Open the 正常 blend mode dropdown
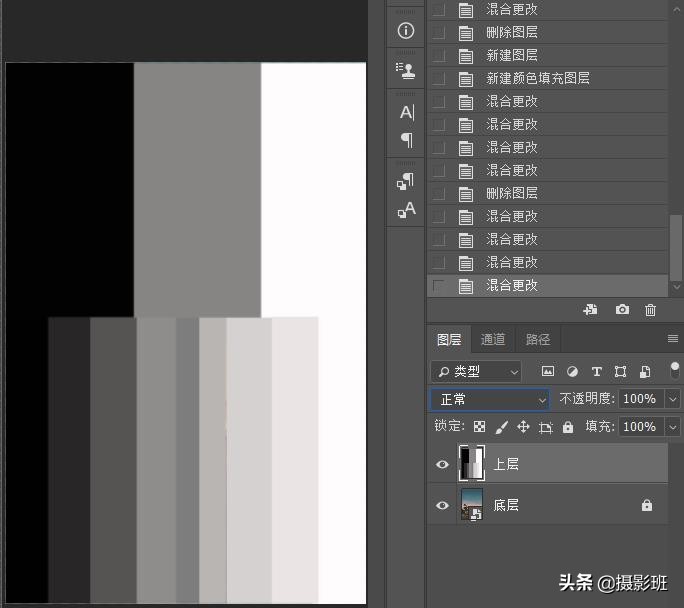This screenshot has width=684, height=608. tap(489, 399)
